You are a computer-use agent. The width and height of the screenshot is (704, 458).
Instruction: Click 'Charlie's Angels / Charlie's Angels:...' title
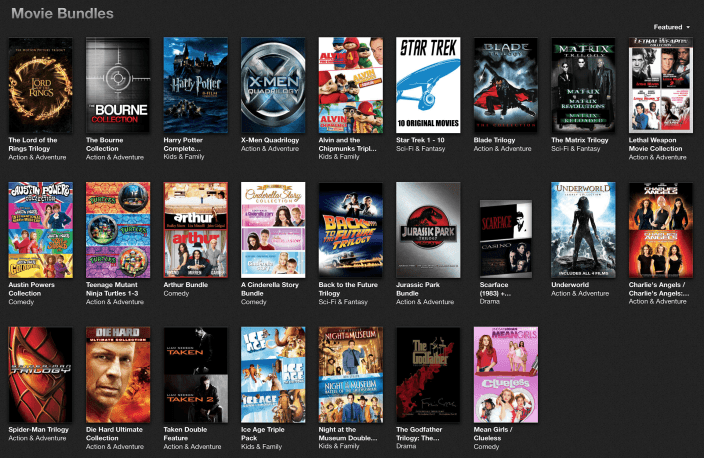click(659, 289)
